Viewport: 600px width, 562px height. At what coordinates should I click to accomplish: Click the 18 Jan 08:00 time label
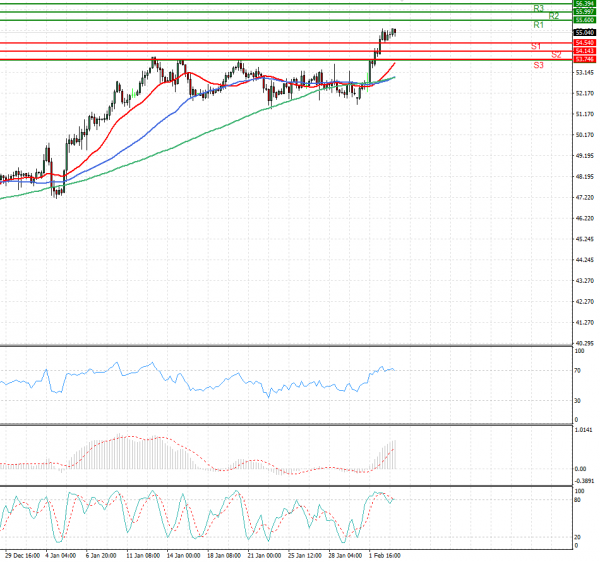click(x=223, y=555)
